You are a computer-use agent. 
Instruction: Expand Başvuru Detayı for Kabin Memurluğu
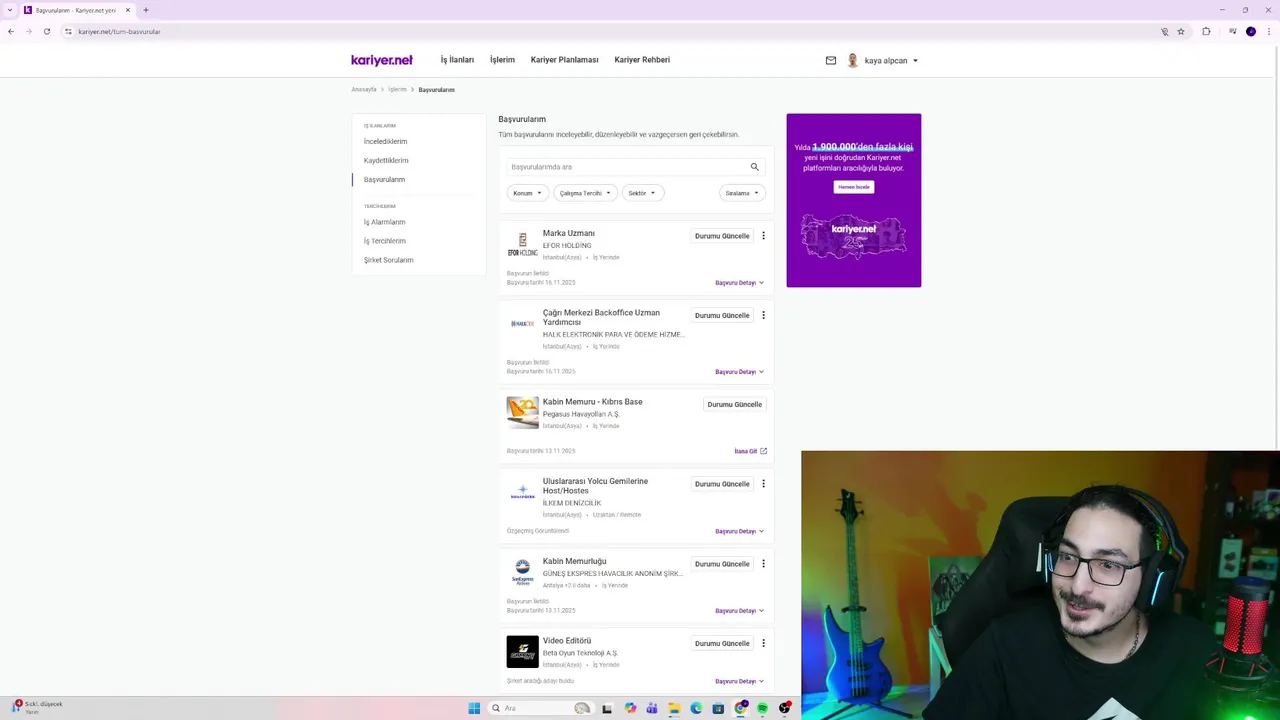[739, 611]
